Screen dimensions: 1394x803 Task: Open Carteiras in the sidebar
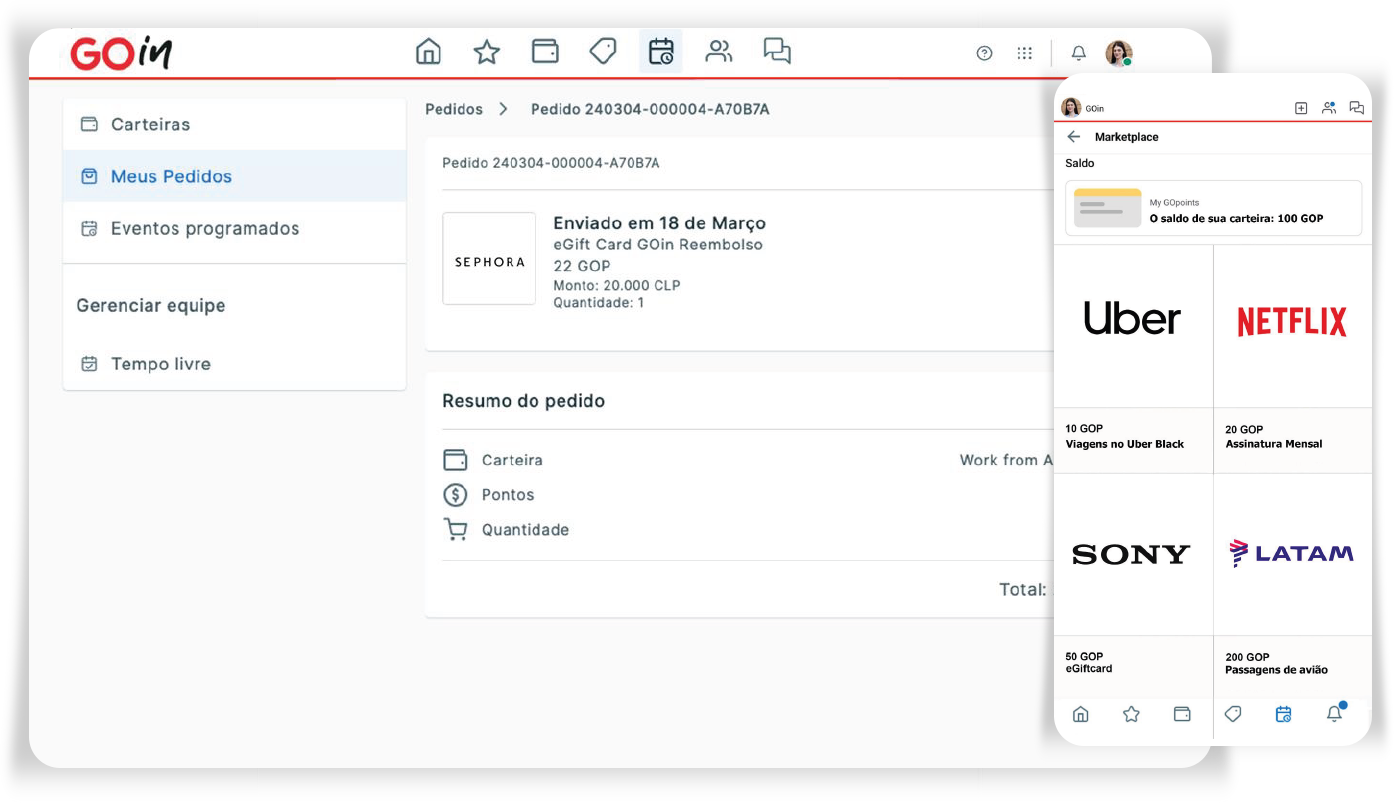(234, 124)
